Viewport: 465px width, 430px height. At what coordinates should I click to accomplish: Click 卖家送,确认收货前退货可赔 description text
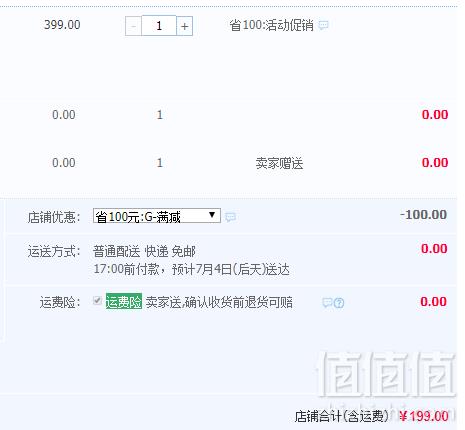pos(219,302)
